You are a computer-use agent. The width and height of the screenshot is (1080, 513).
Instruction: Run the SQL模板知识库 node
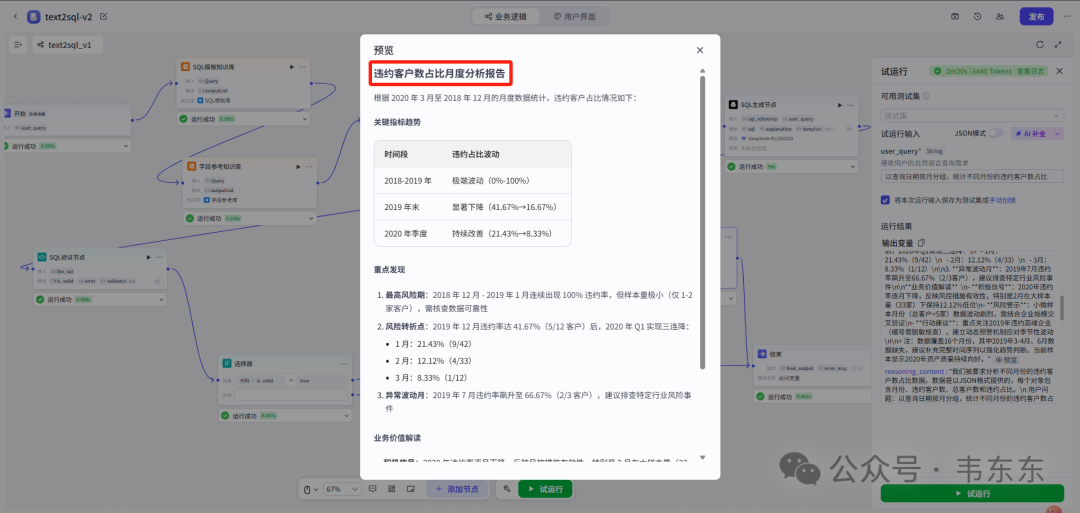click(x=292, y=67)
